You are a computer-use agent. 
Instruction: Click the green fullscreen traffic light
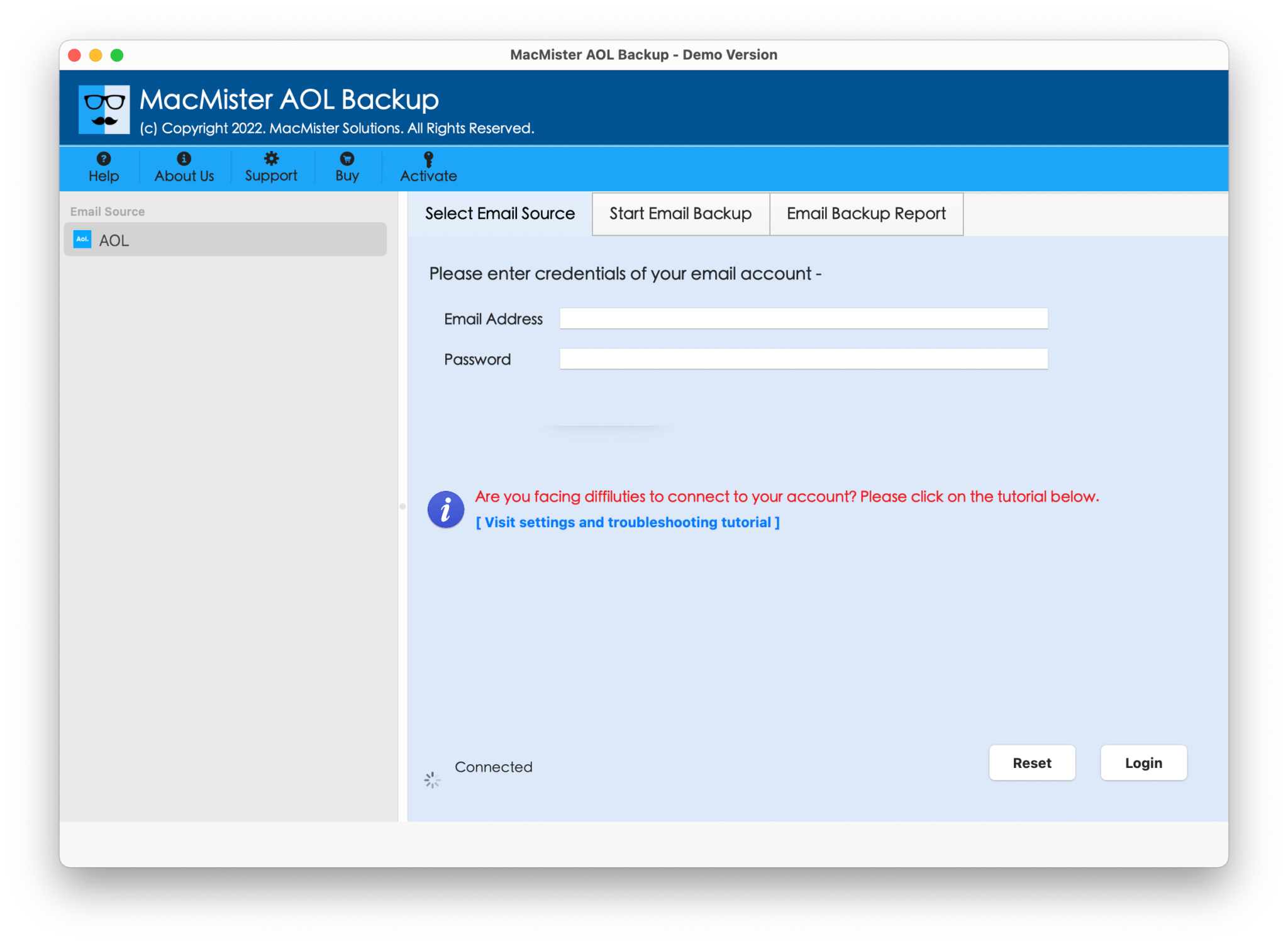pos(118,55)
